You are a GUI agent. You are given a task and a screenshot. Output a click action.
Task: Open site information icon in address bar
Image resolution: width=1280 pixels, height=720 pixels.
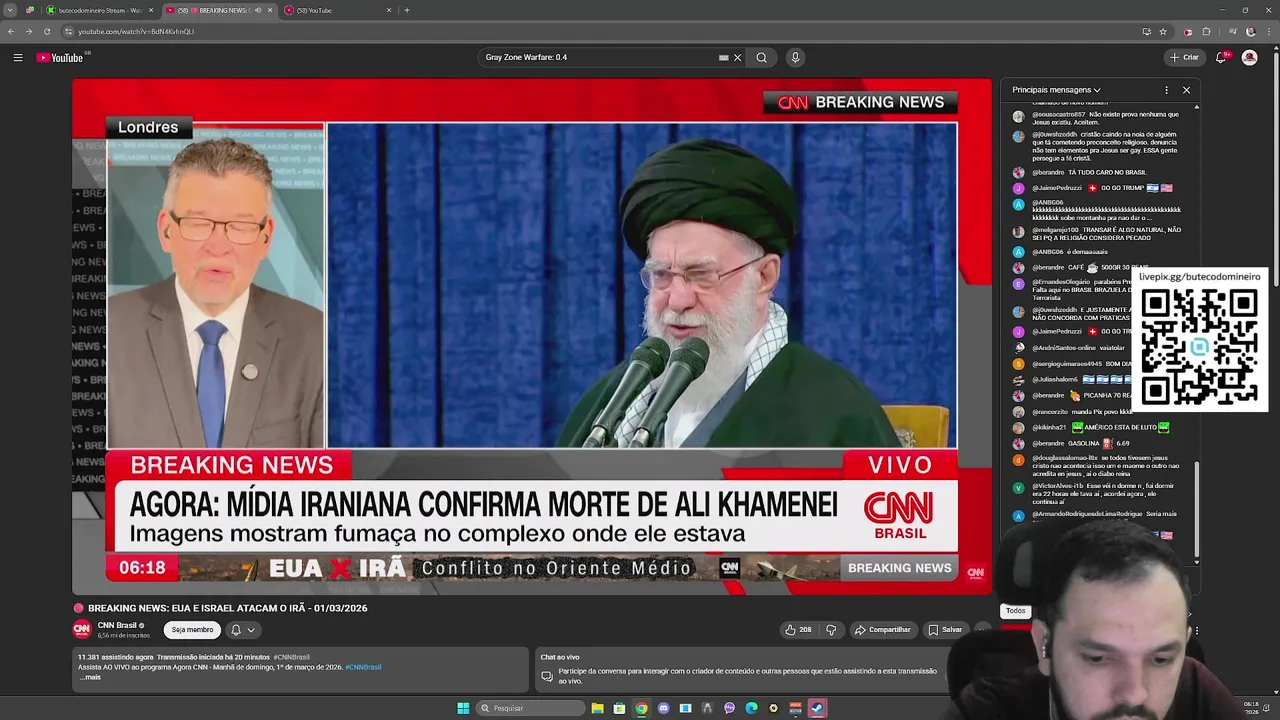coord(69,31)
